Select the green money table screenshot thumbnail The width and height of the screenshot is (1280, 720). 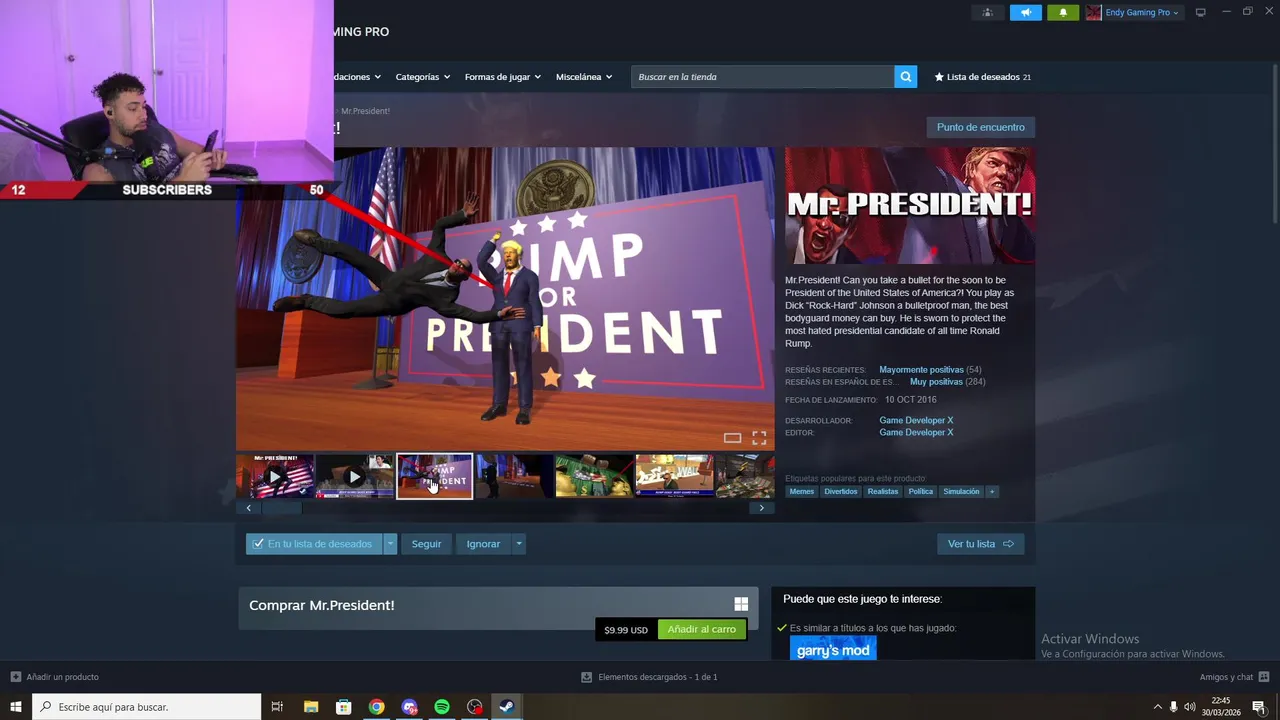594,476
